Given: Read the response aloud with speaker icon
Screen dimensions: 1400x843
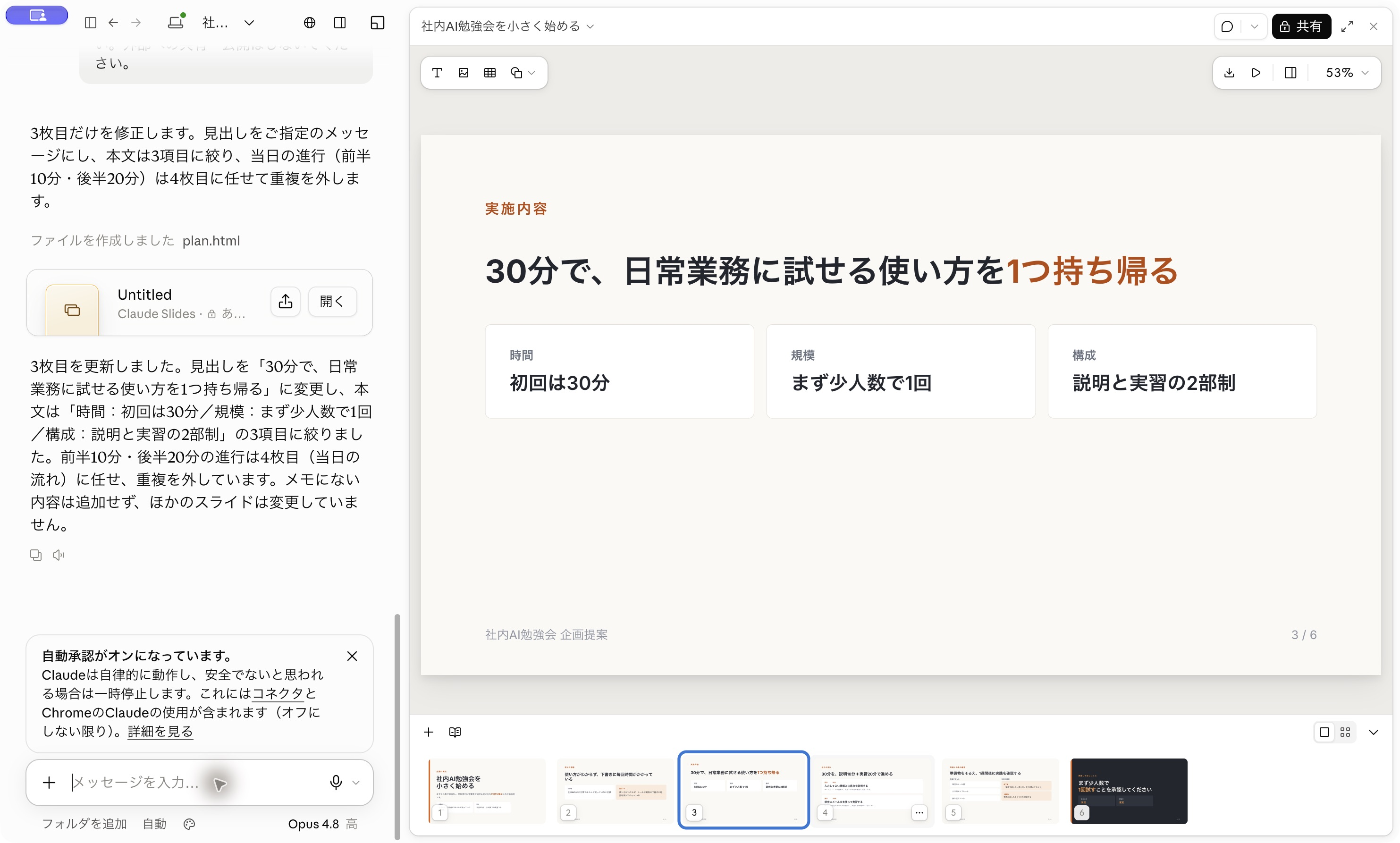Looking at the screenshot, I should pyautogui.click(x=59, y=555).
